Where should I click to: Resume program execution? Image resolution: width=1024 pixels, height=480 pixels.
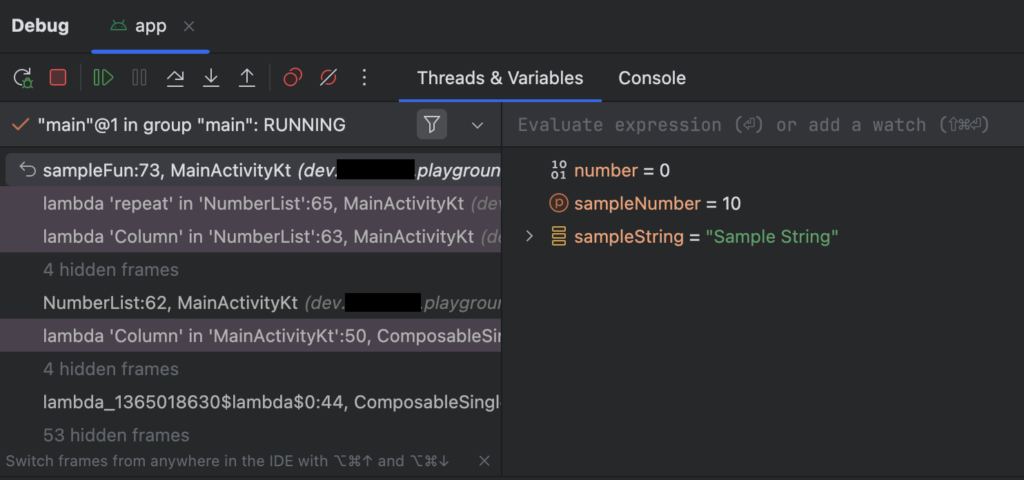pyautogui.click(x=103, y=78)
